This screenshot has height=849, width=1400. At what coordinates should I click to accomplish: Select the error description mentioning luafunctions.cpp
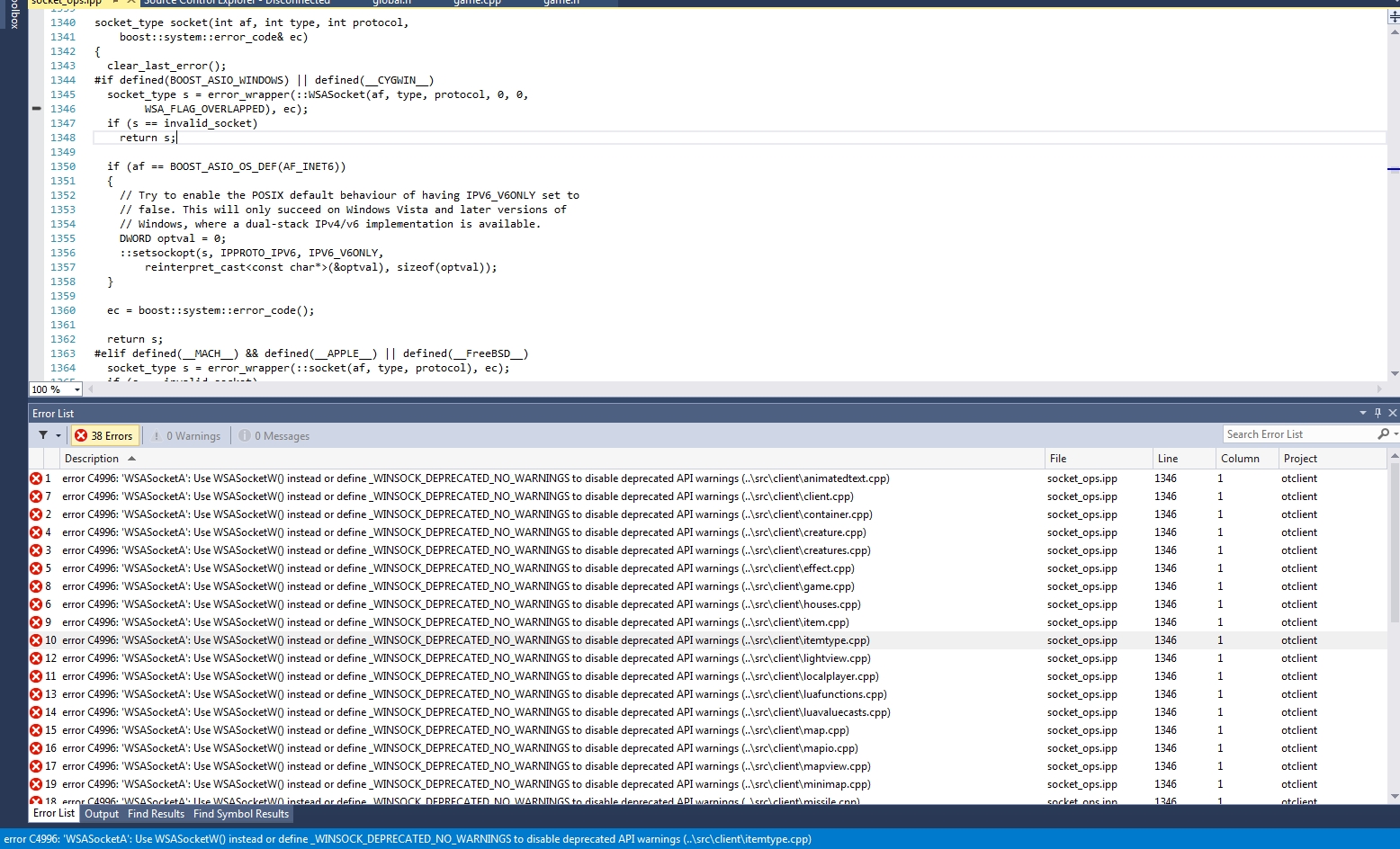pyautogui.click(x=474, y=694)
